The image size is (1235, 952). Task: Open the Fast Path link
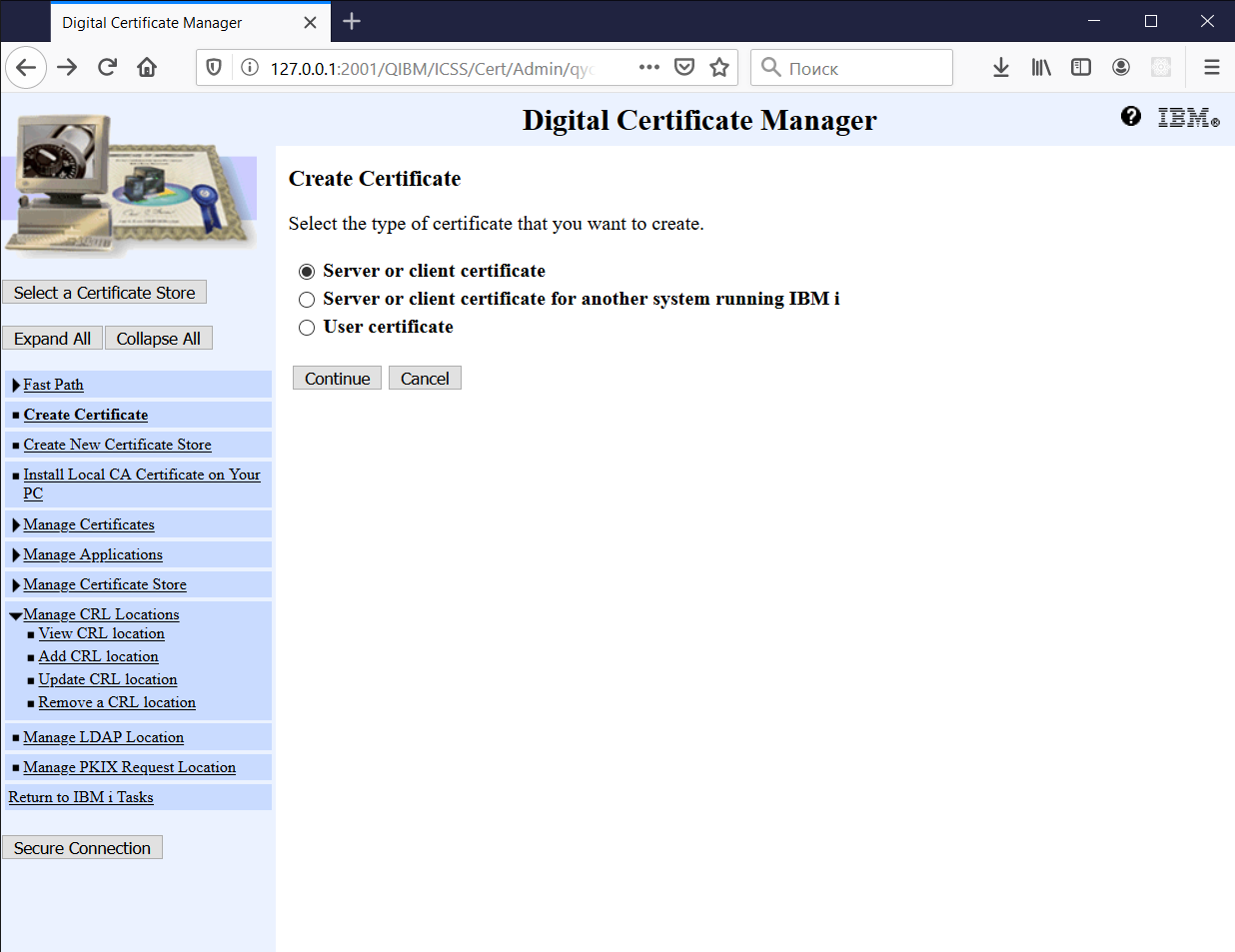54,385
